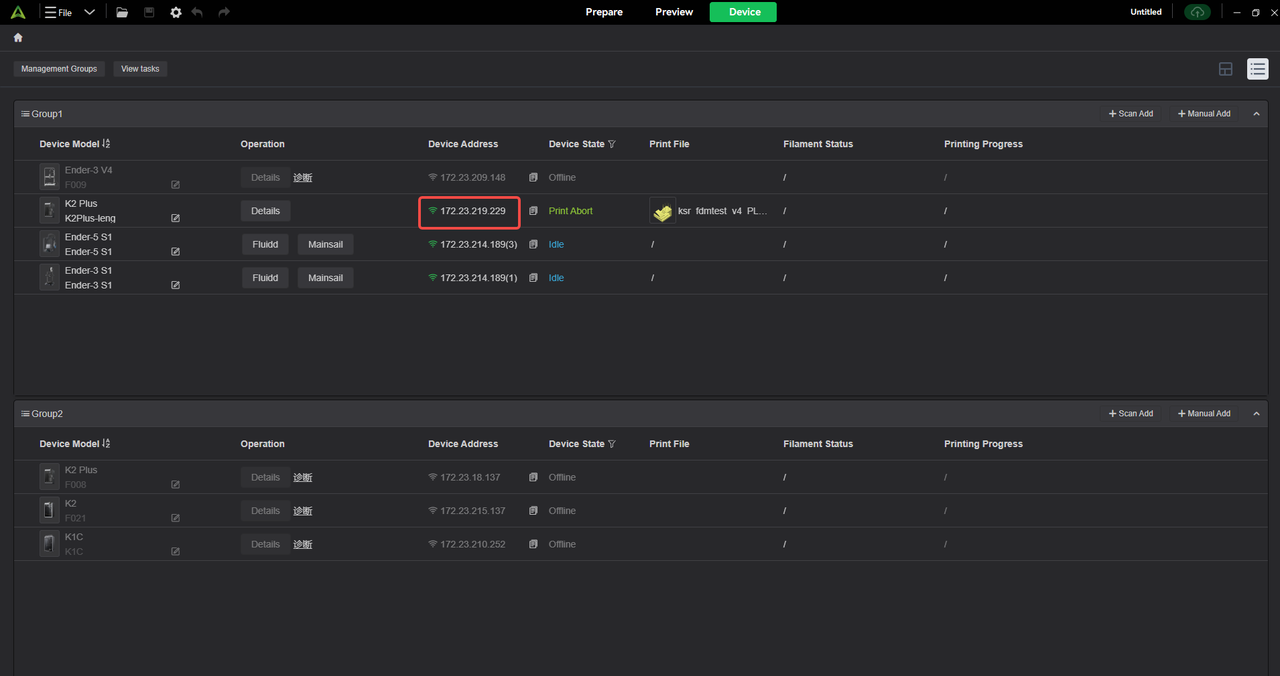Sort Group2 by Device Model
1280x676 pixels.
click(x=106, y=444)
